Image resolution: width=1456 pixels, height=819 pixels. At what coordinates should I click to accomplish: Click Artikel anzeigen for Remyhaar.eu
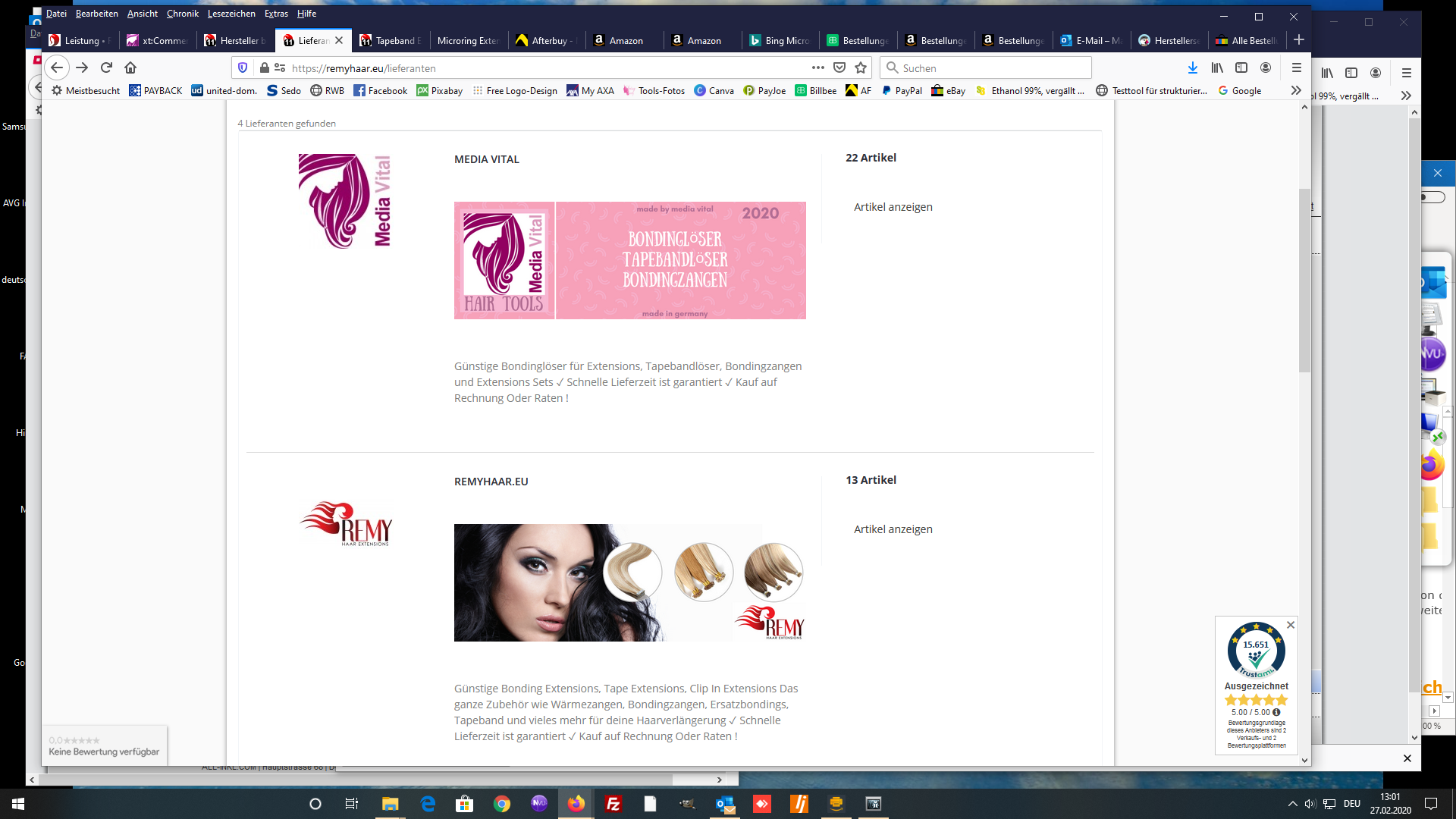[x=893, y=529]
